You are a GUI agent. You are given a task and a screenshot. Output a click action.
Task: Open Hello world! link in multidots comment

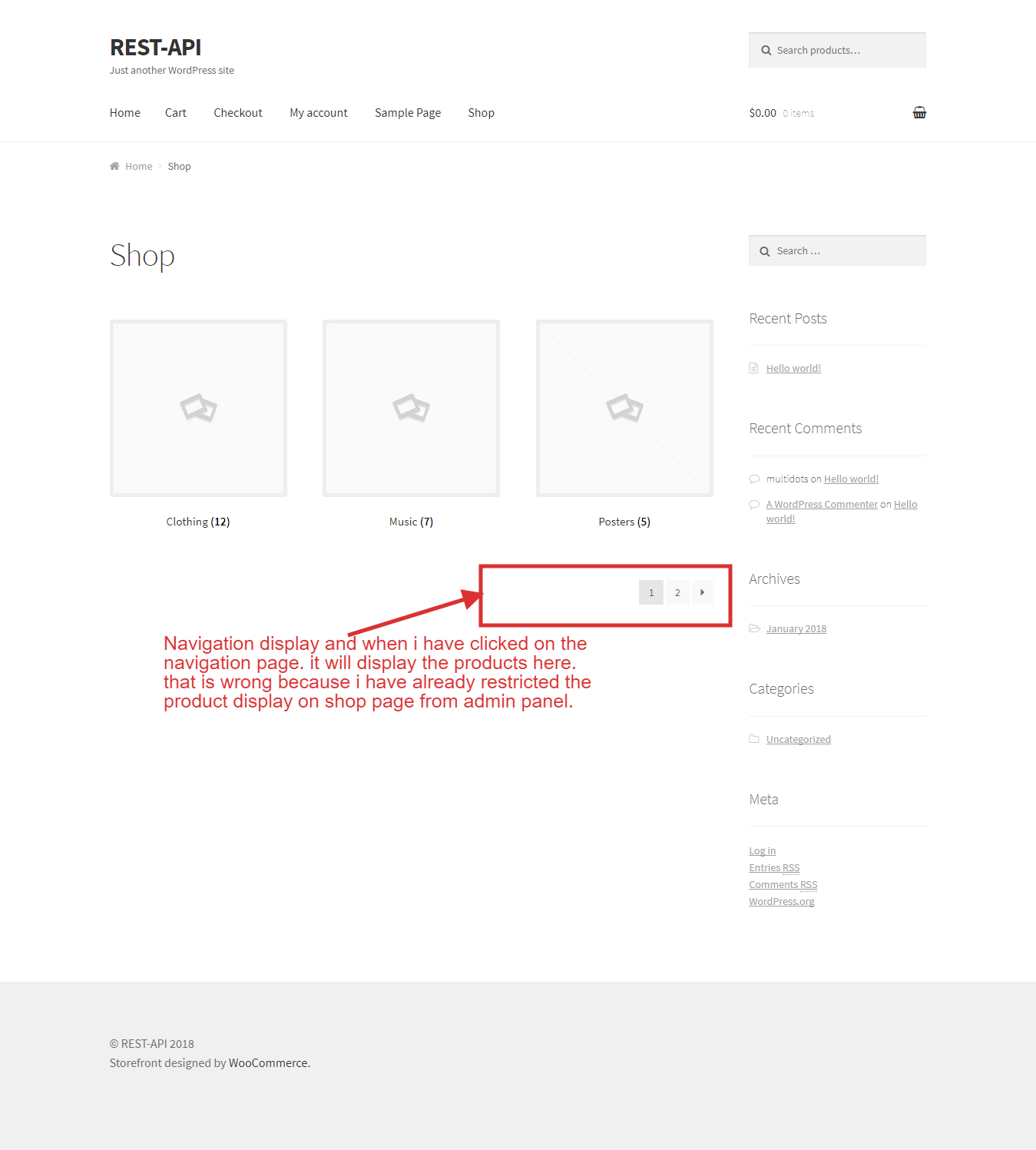point(851,479)
